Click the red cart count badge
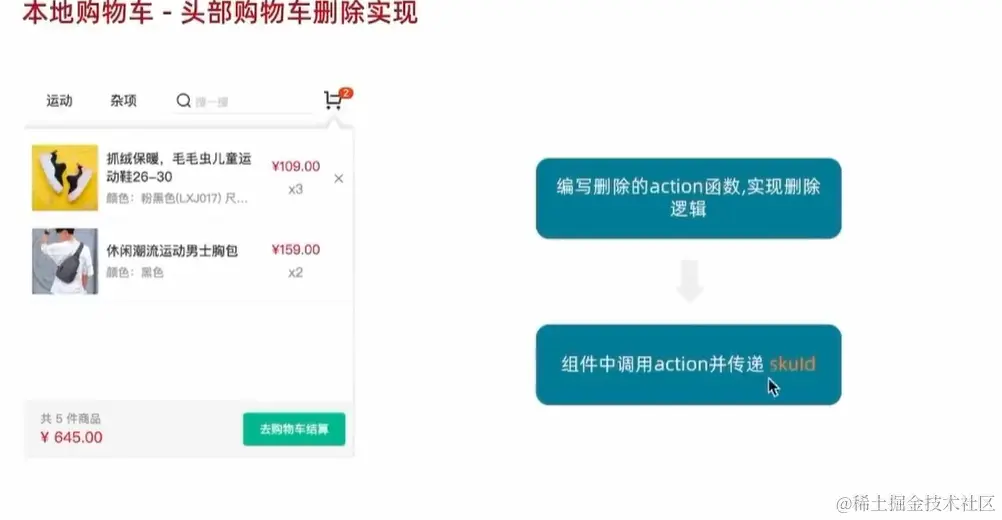This screenshot has height=520, width=1002. click(346, 93)
